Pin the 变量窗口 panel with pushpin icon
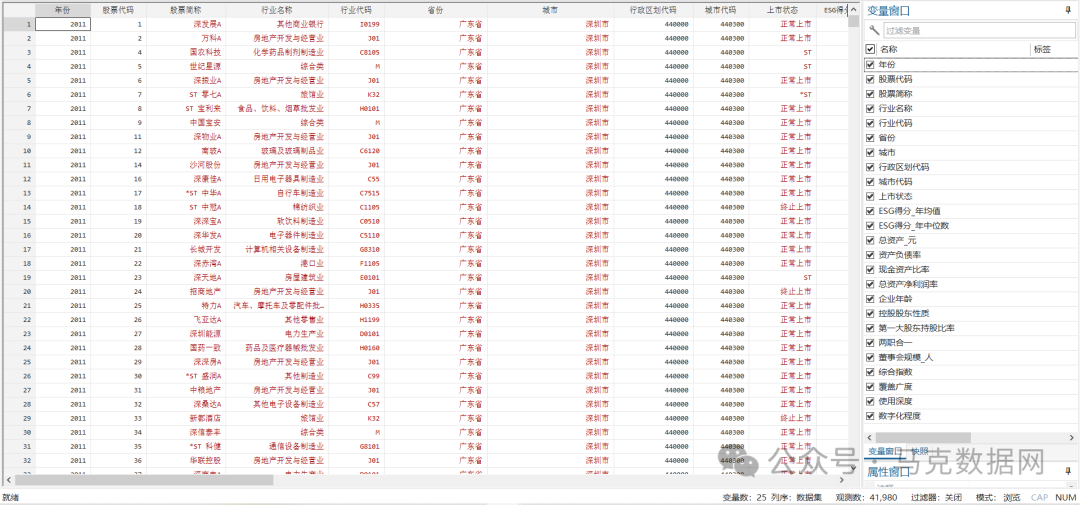1080x505 pixels. [x=1068, y=10]
